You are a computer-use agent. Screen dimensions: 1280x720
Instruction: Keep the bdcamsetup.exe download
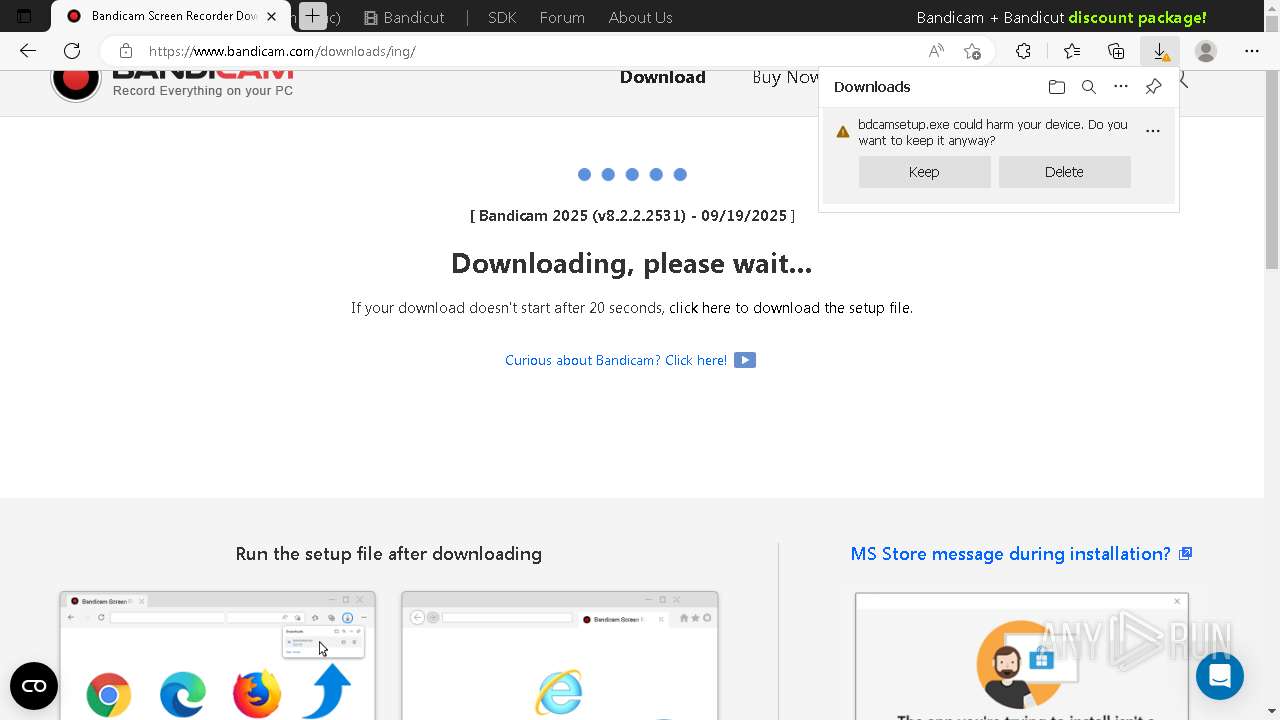(x=924, y=172)
